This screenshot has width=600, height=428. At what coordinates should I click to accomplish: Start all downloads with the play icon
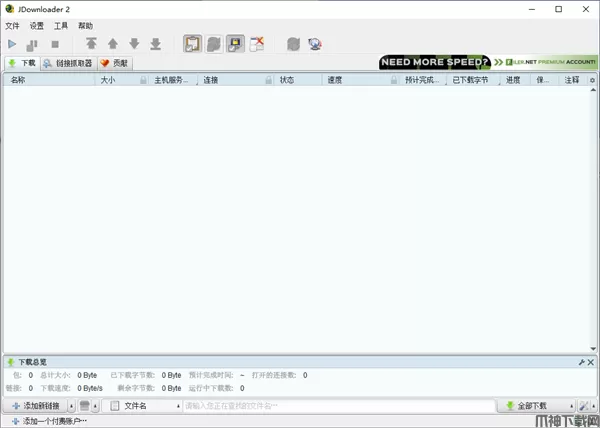[12, 44]
